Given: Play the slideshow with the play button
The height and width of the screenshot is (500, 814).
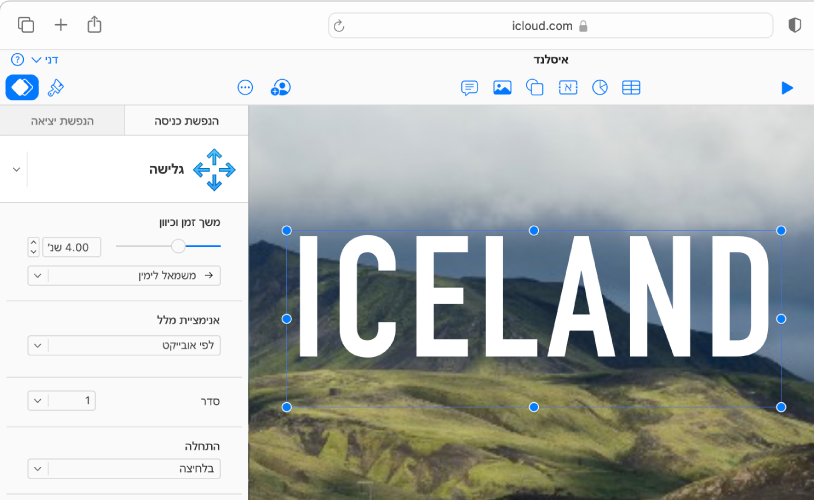Looking at the screenshot, I should coord(787,88).
